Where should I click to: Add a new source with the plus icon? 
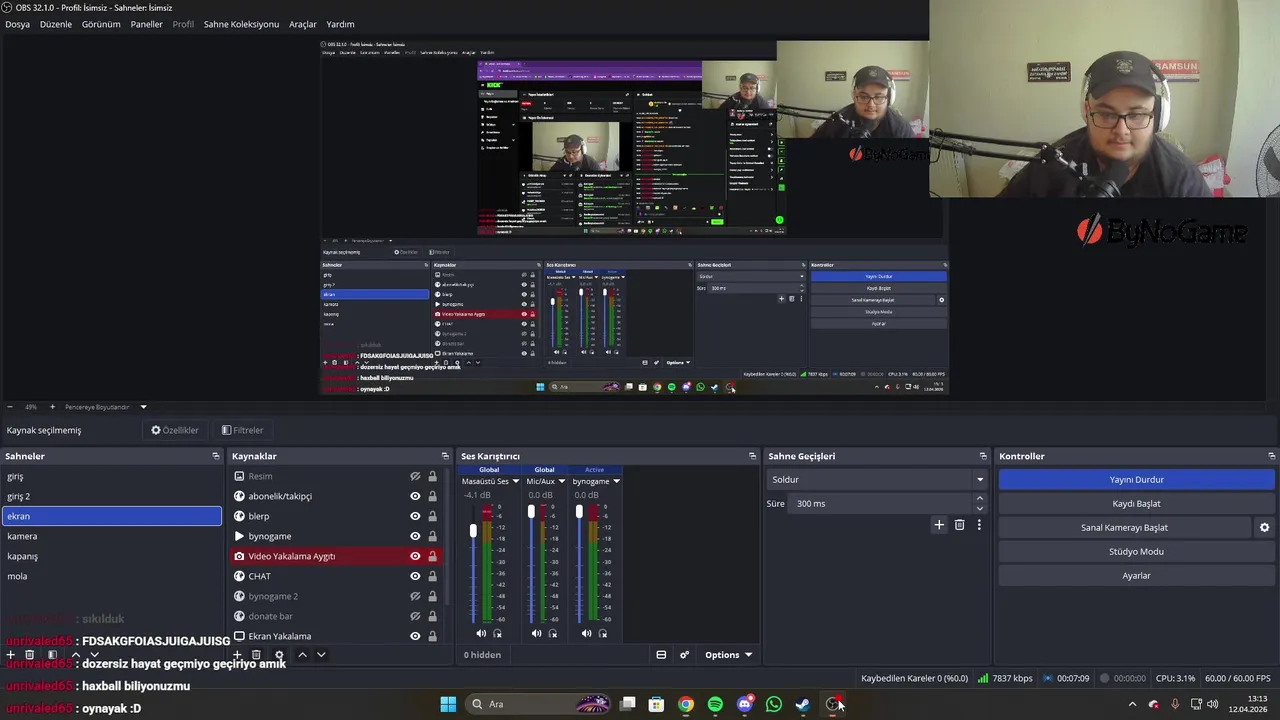[237, 655]
